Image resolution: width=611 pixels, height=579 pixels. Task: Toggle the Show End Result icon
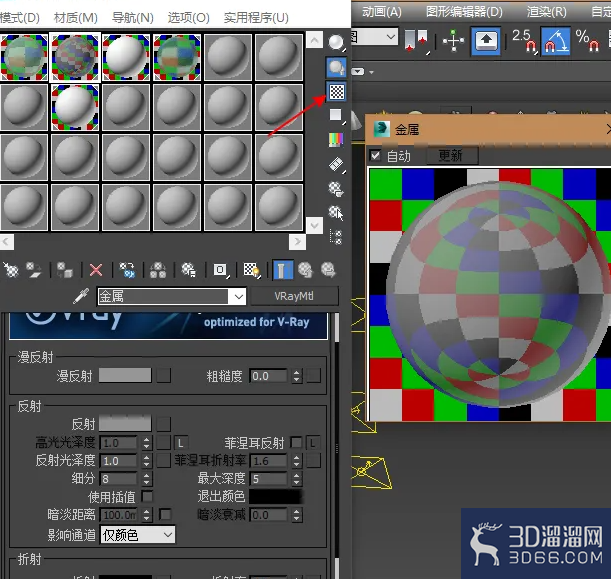[x=283, y=270]
